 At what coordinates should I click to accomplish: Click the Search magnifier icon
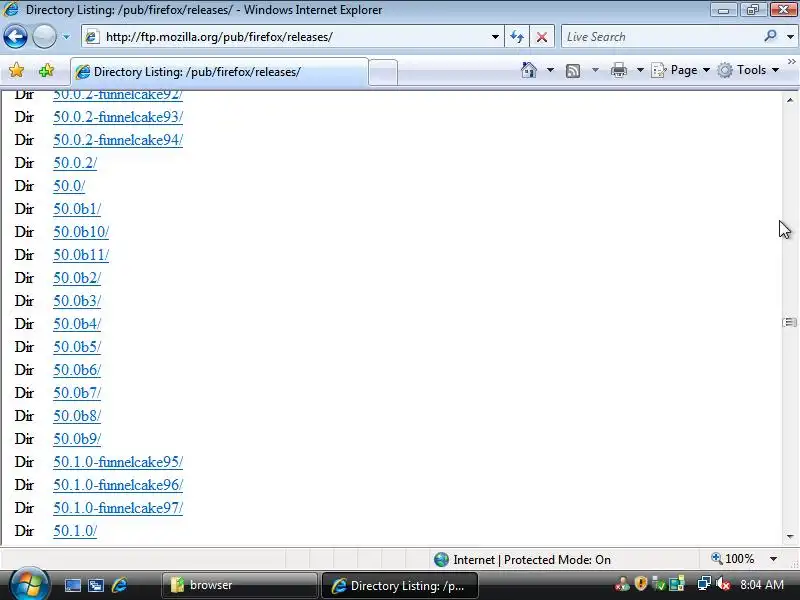770,36
